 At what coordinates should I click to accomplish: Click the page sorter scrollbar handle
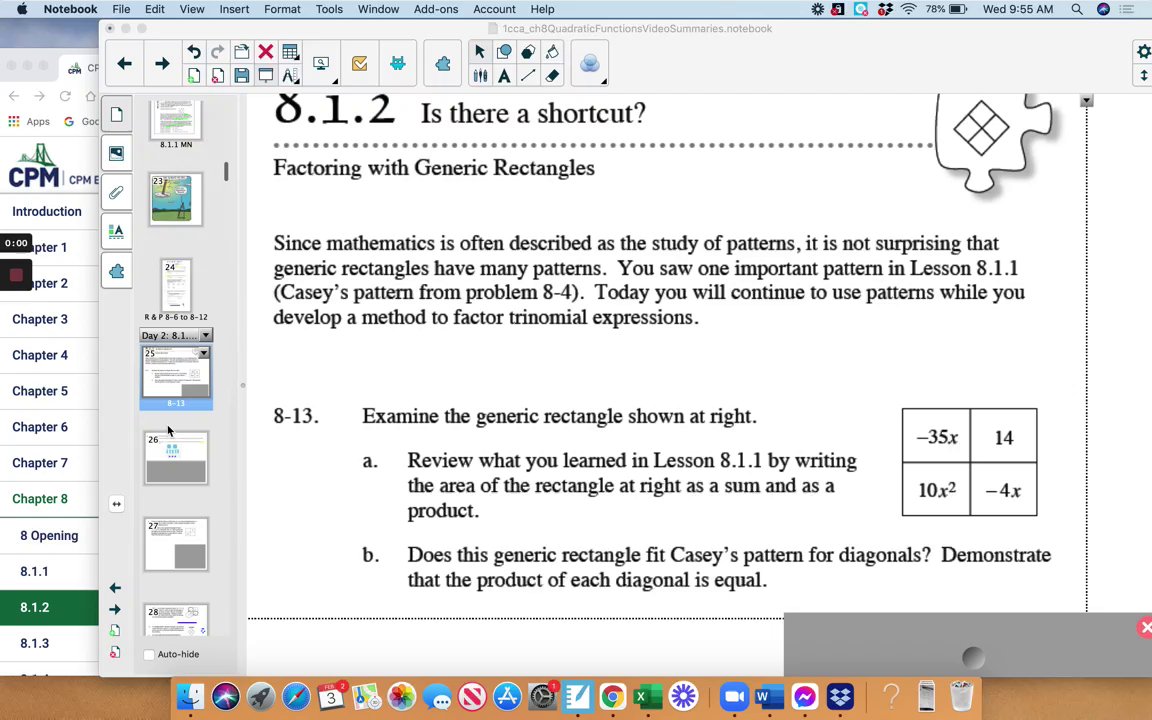(226, 172)
